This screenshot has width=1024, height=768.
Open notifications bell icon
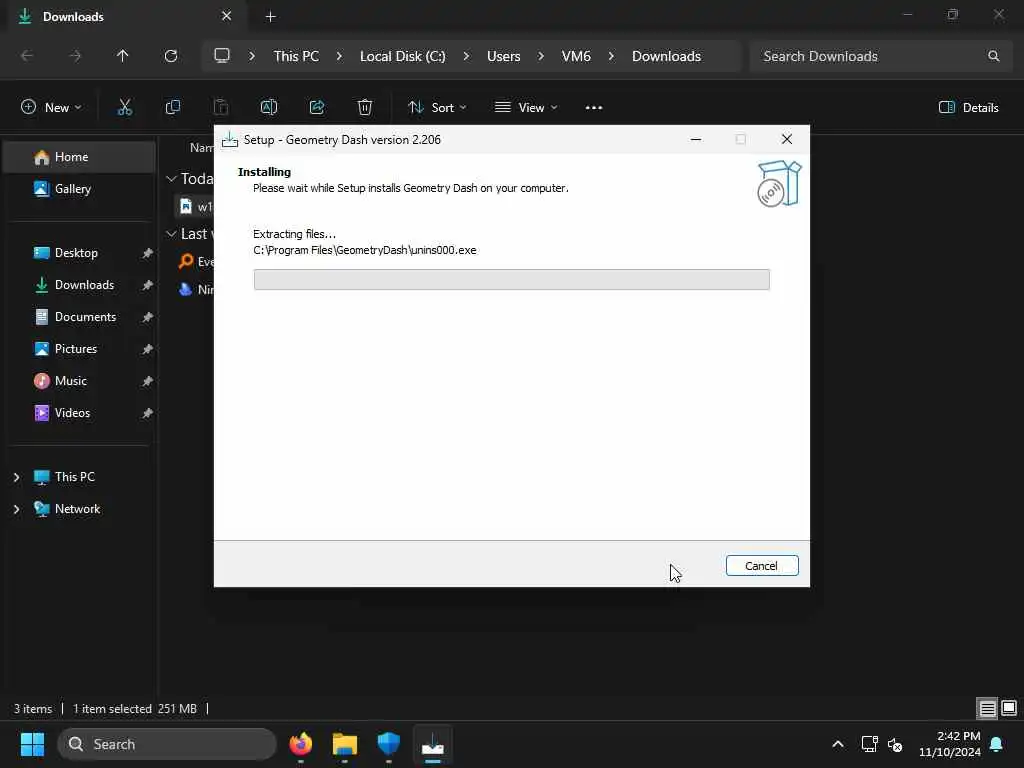click(x=997, y=744)
